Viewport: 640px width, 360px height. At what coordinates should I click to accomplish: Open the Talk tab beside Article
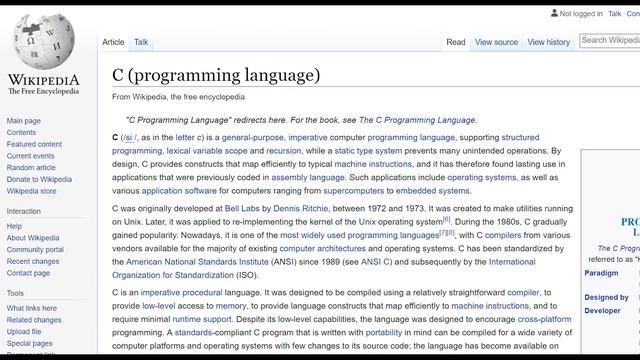click(x=141, y=42)
